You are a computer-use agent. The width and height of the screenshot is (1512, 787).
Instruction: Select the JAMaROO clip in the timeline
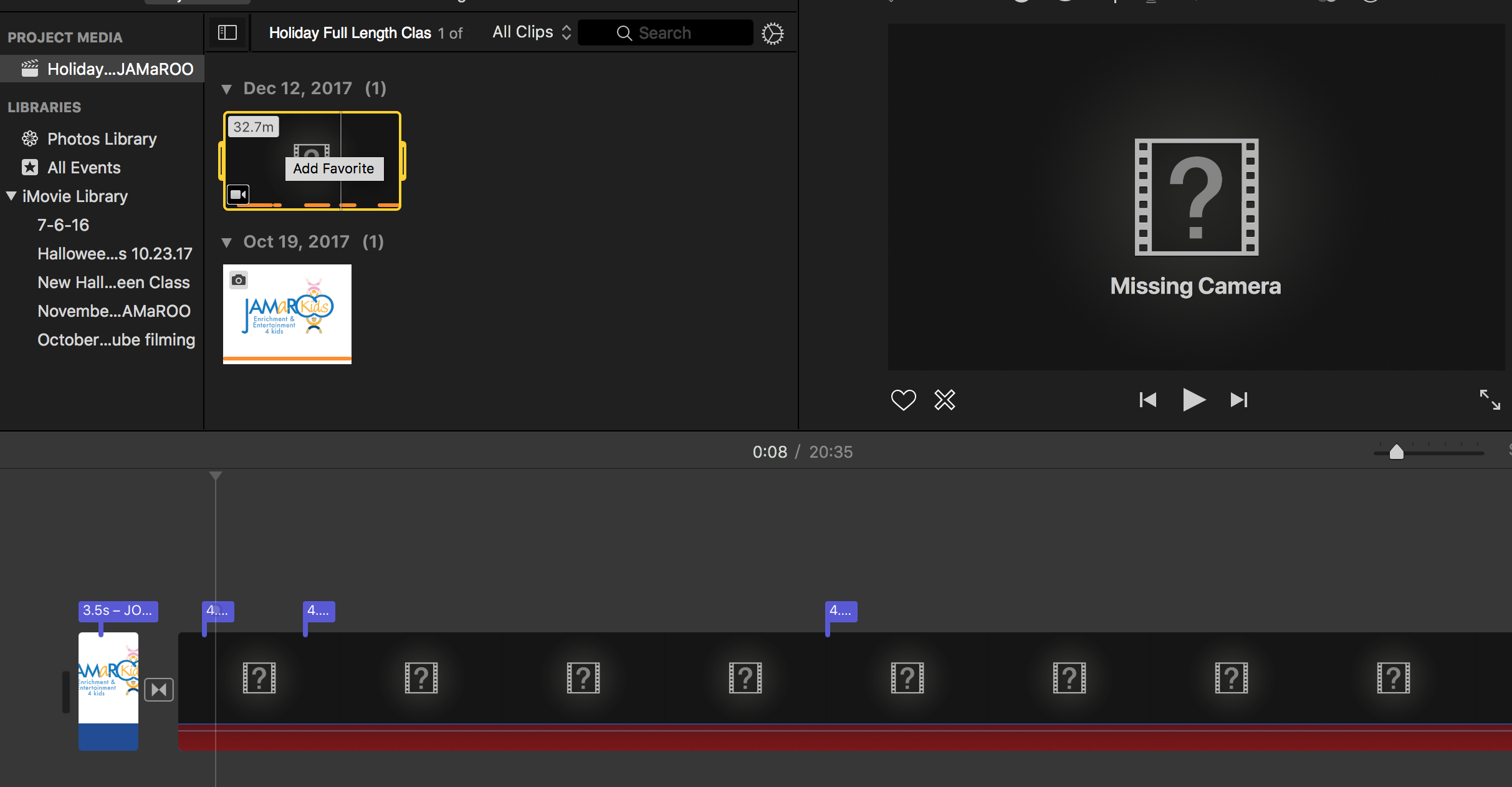point(108,690)
